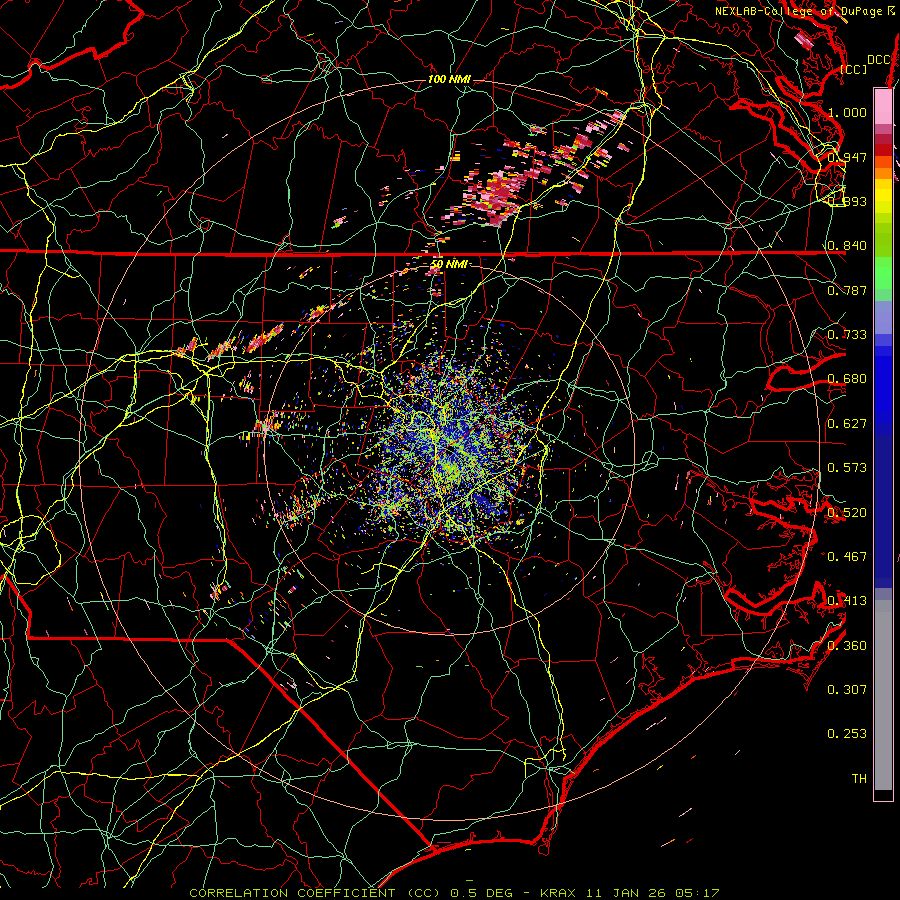This screenshot has width=900, height=900.
Task: Click the CORRELATION COEFFICIENT (CC) caption text
Action: [315, 893]
